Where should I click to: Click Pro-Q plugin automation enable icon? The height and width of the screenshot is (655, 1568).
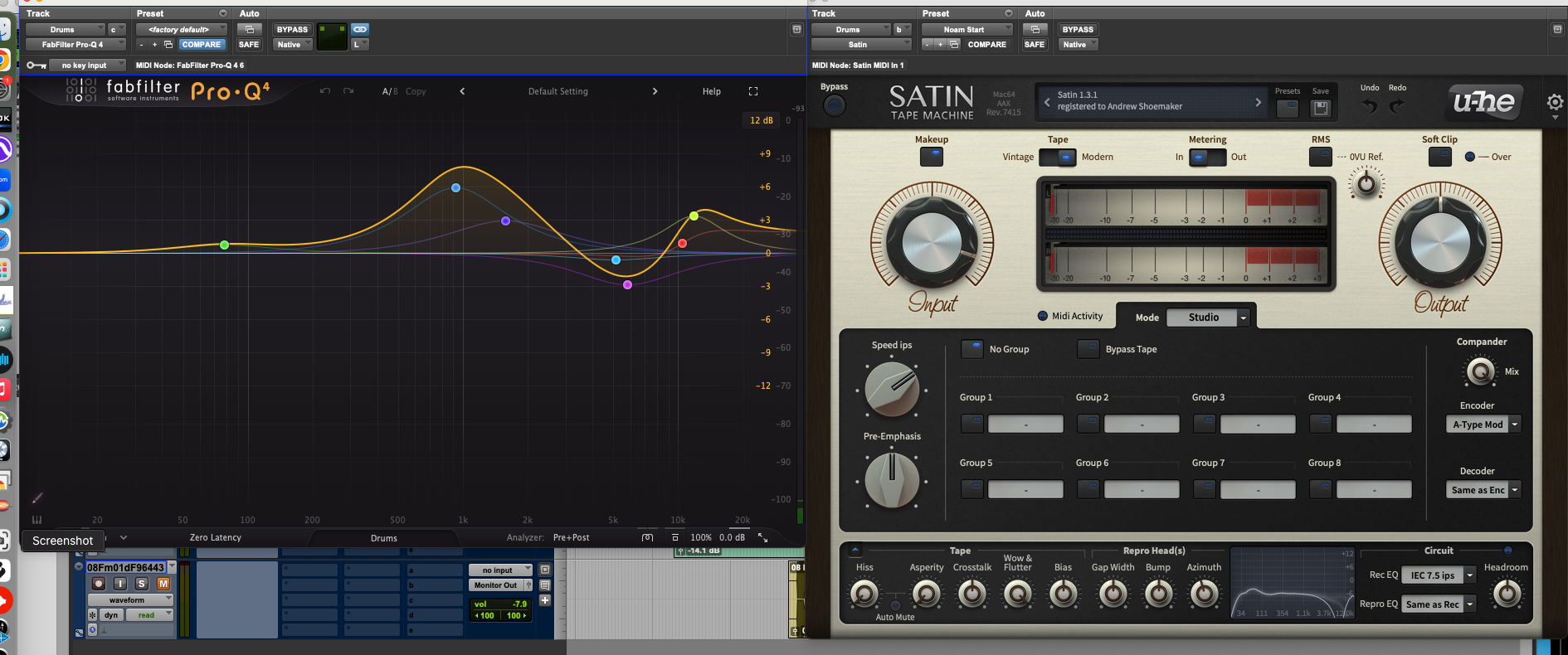click(250, 29)
